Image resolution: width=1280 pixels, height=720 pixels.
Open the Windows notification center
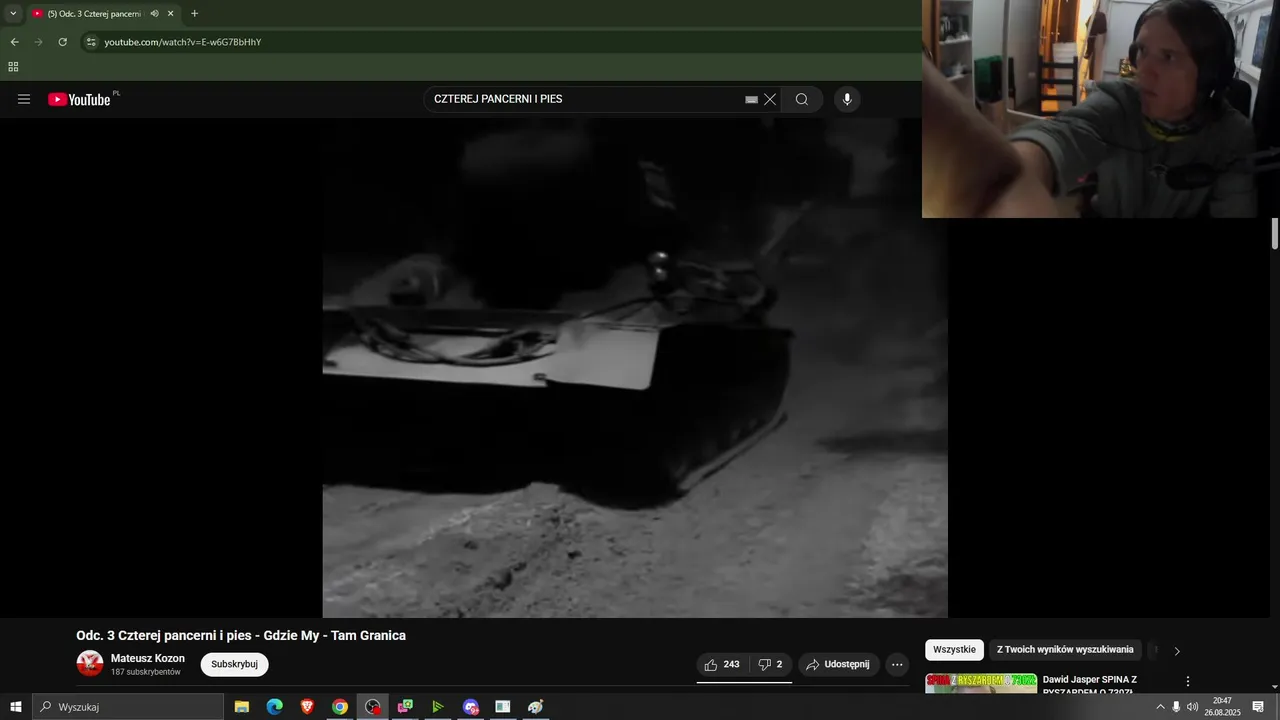click(x=1259, y=707)
